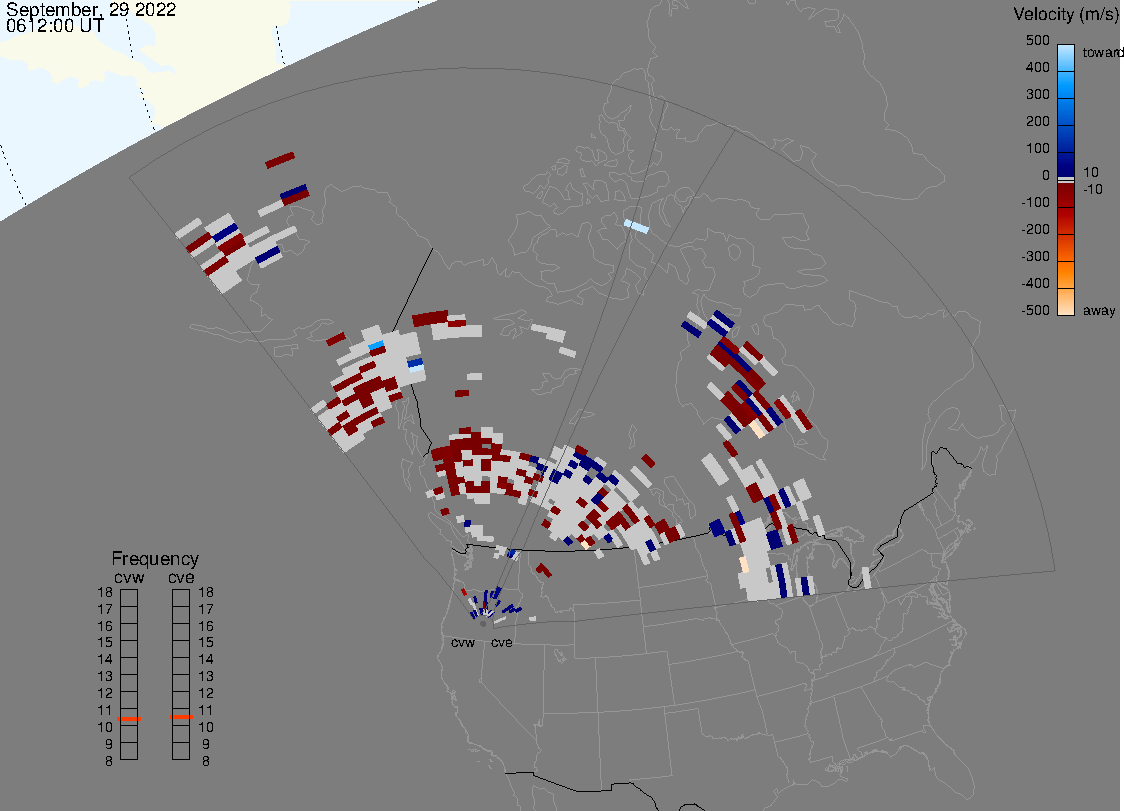Click the 8 label right of cve bar

pos(206,761)
